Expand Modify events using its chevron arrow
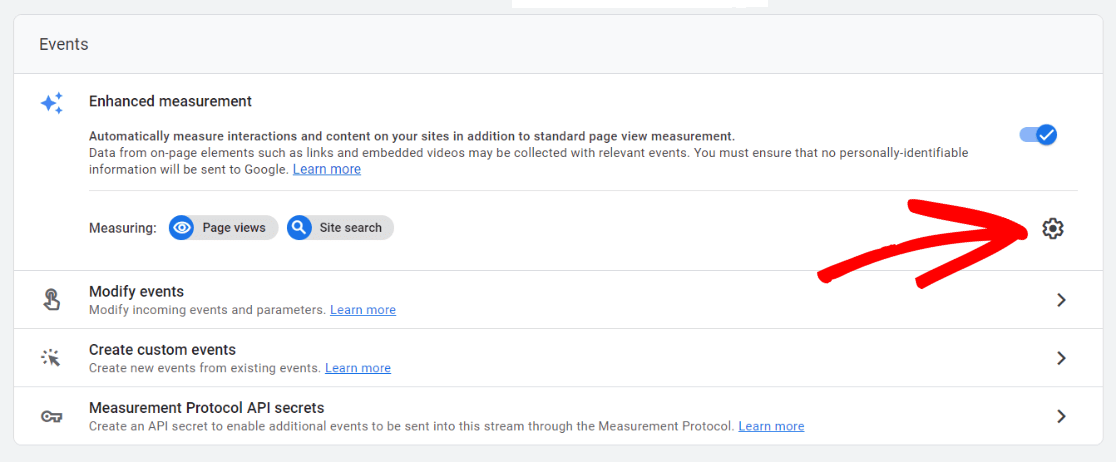The height and width of the screenshot is (462, 1116). click(1061, 300)
